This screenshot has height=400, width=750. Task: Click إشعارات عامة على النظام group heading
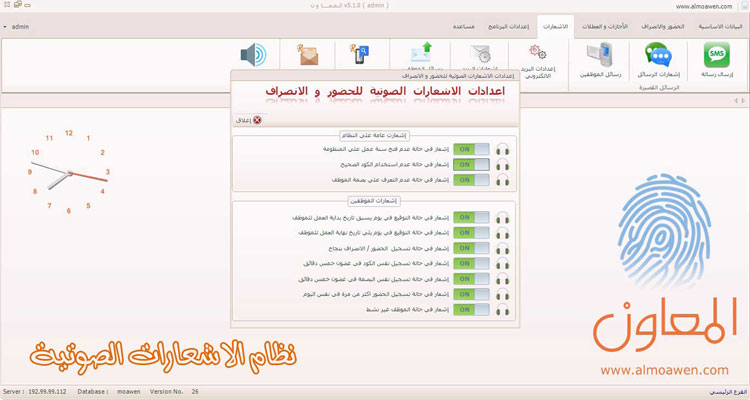pyautogui.click(x=374, y=135)
